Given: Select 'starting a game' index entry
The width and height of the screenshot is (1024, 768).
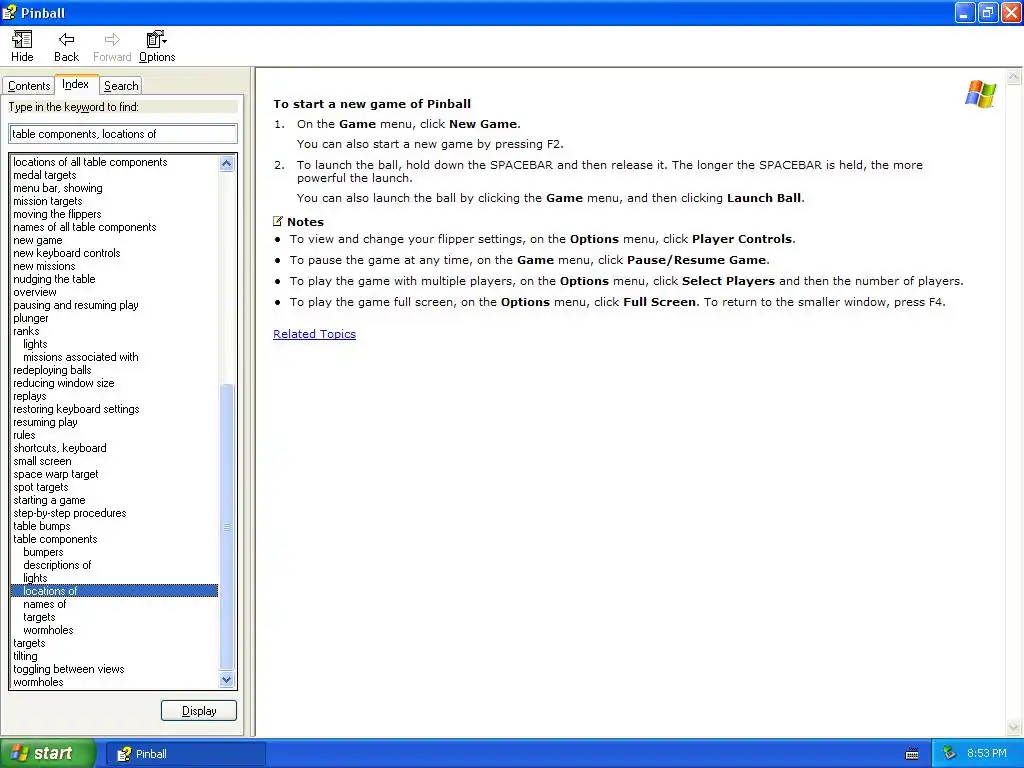Looking at the screenshot, I should coord(49,500).
